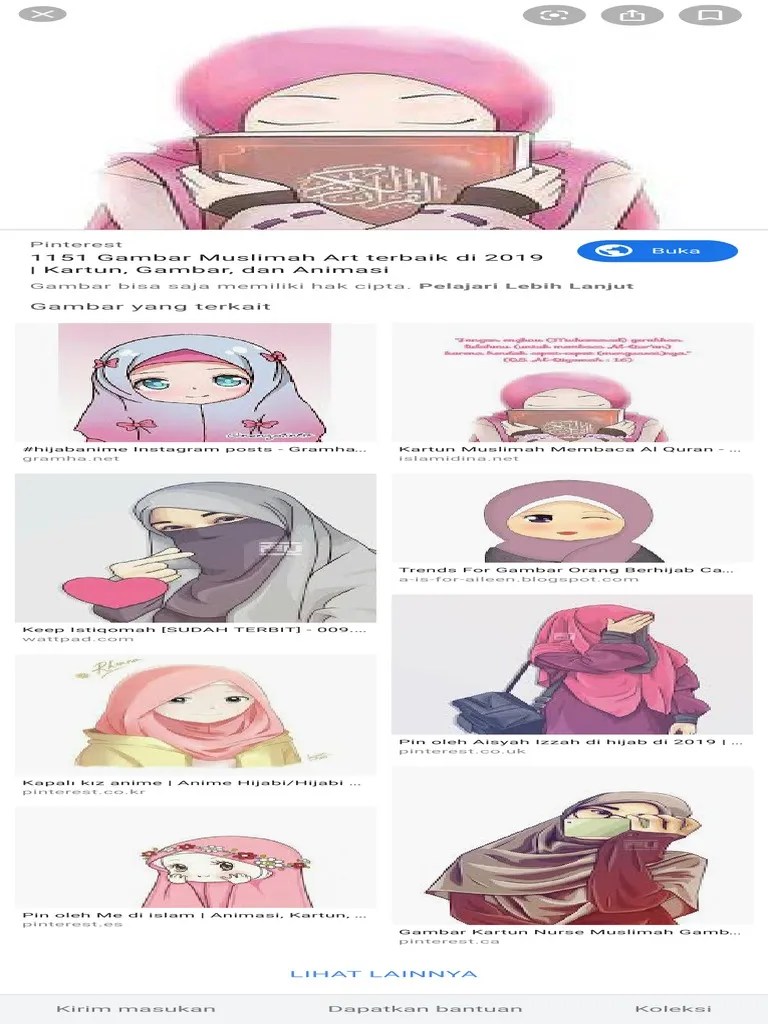Open Pelajari Lebih Lanjut link
This screenshot has height=1024, width=768.
pyautogui.click(x=526, y=286)
